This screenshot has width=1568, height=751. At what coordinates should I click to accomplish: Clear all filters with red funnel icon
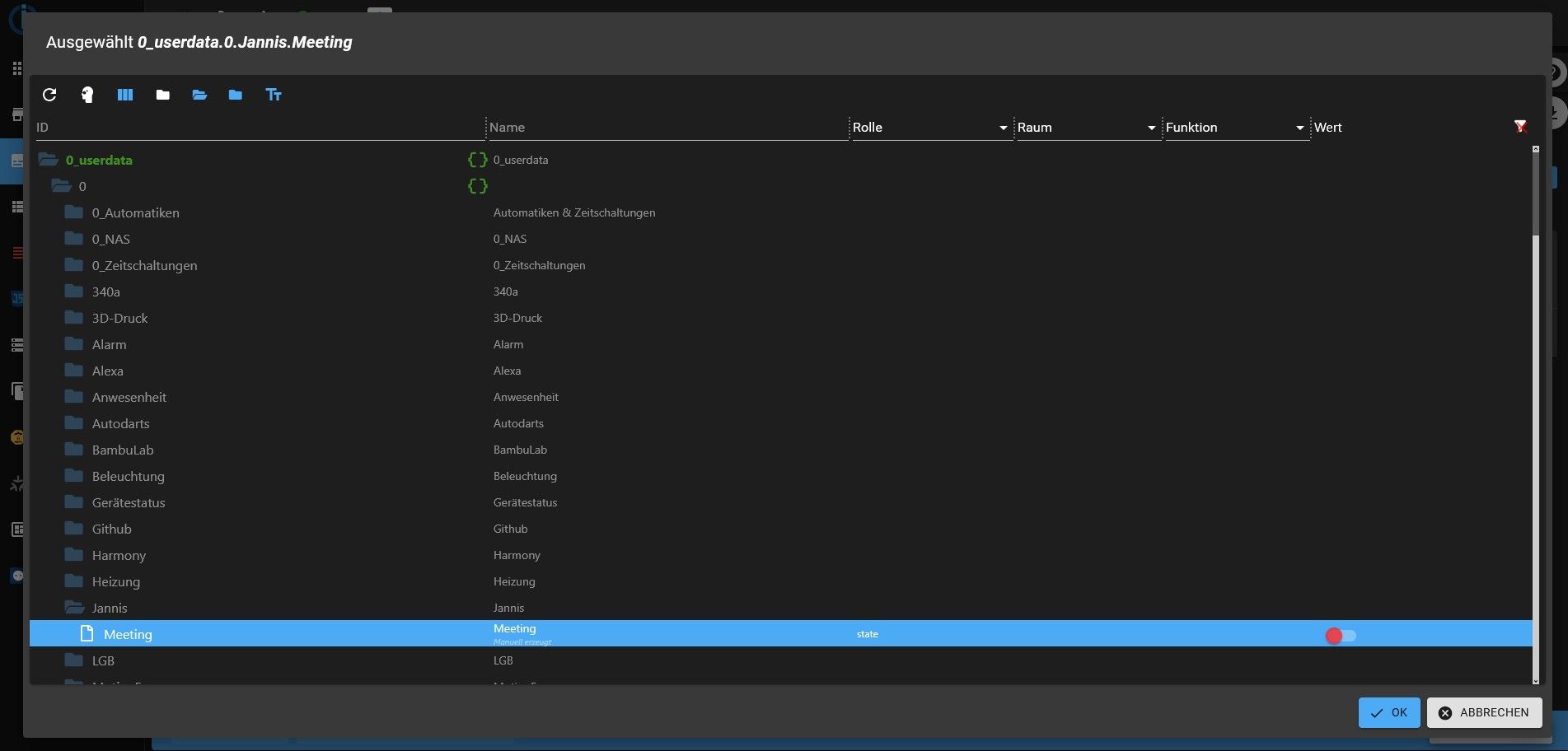pos(1520,127)
